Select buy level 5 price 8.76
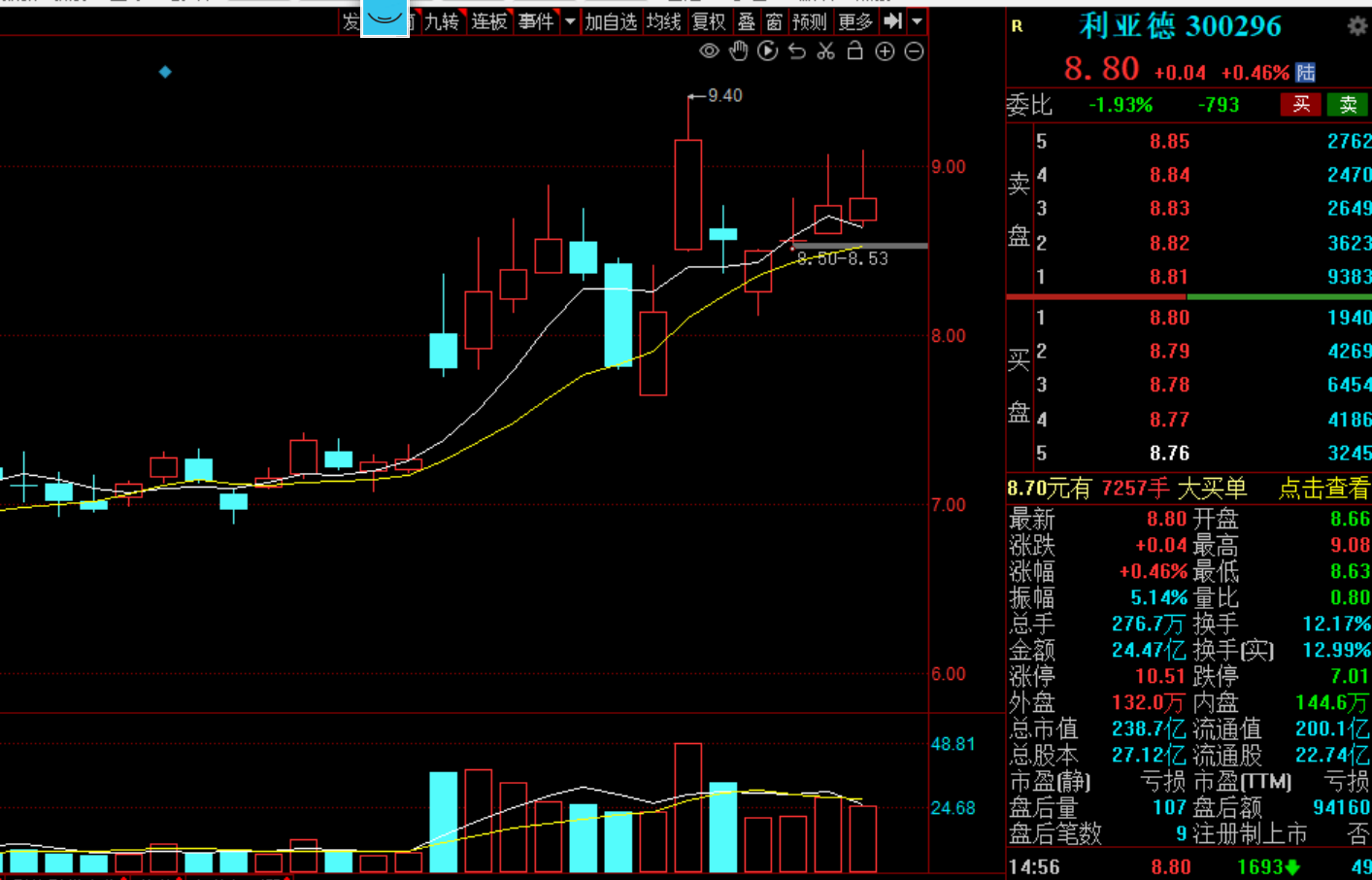Image resolution: width=1372 pixels, height=880 pixels. click(1169, 454)
